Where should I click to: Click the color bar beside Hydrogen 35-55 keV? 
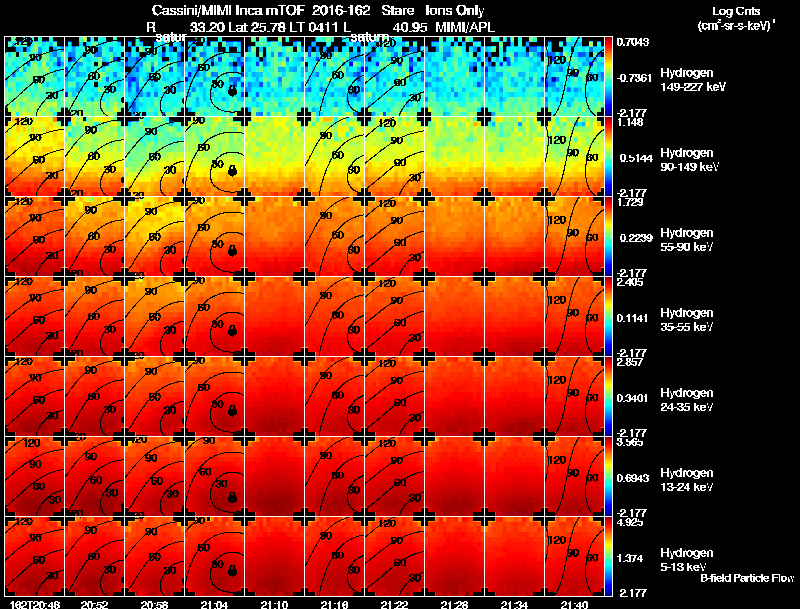click(x=608, y=317)
